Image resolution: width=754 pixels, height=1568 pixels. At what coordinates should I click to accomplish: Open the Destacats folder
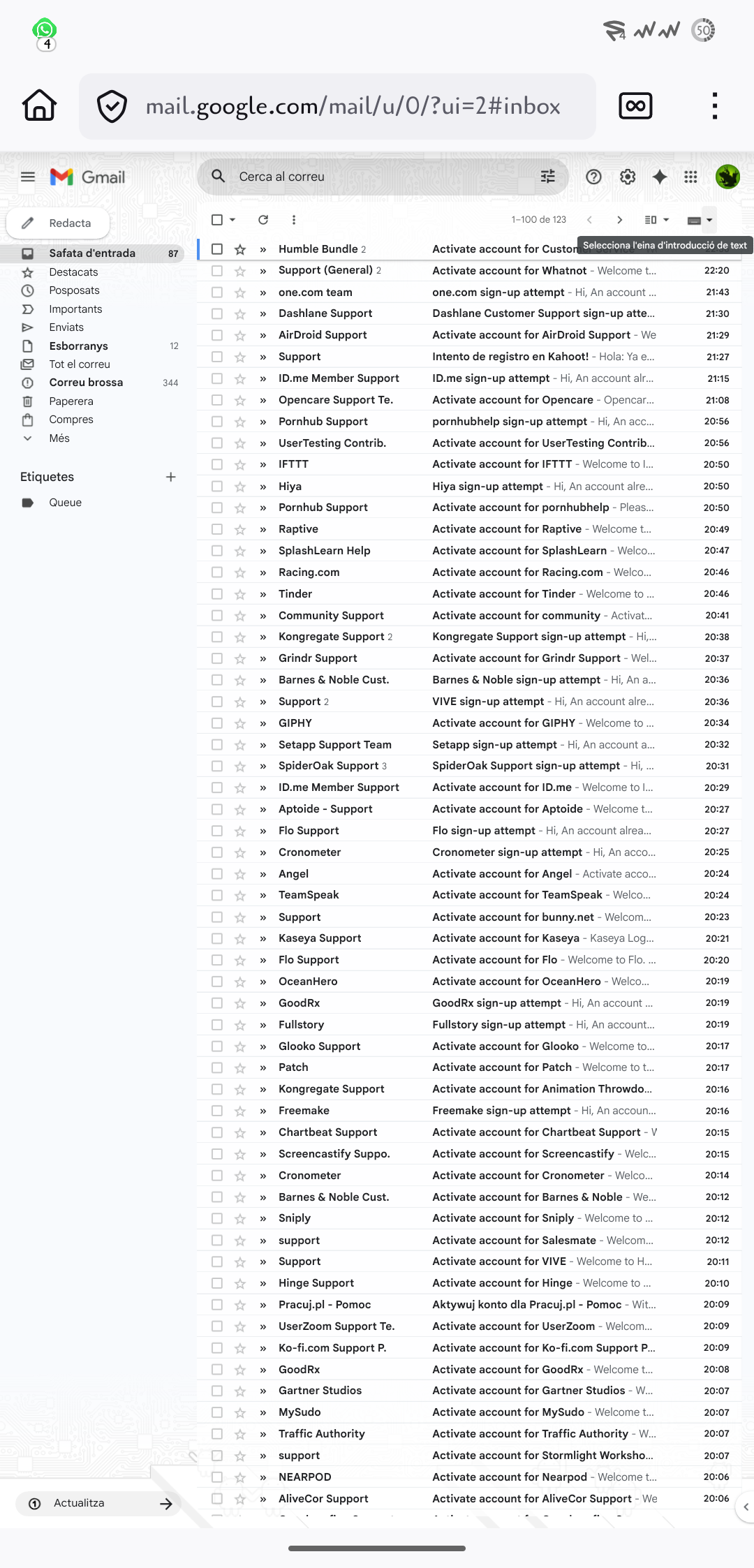click(73, 272)
